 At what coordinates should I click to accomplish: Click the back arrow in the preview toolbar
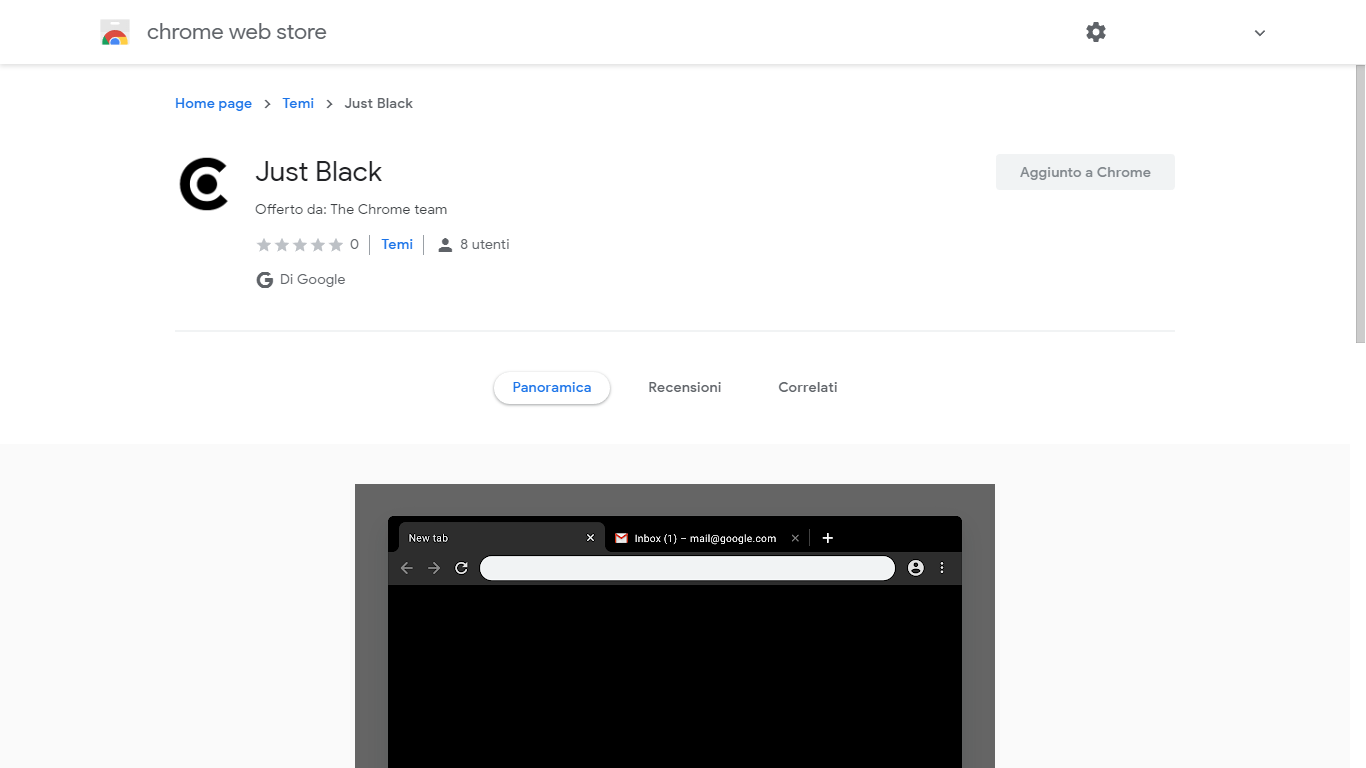[x=406, y=567]
